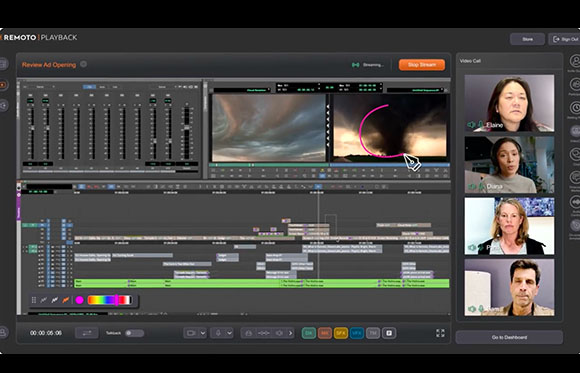The height and width of the screenshot is (373, 580).
Task: Select the blonde woman's video tile
Action: tap(509, 226)
